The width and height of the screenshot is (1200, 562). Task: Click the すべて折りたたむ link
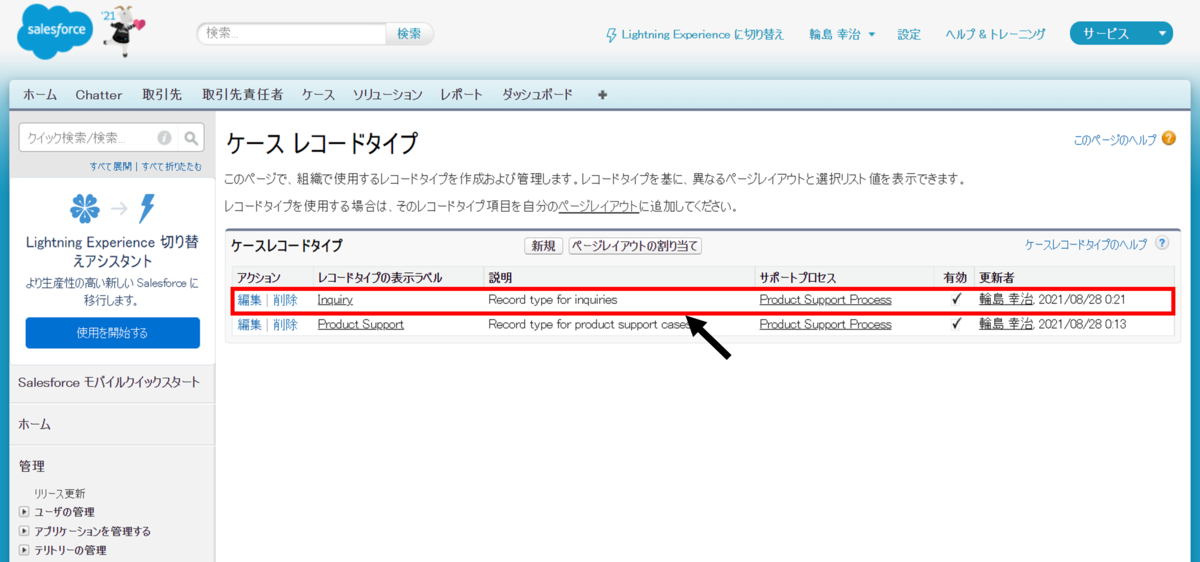tap(171, 166)
